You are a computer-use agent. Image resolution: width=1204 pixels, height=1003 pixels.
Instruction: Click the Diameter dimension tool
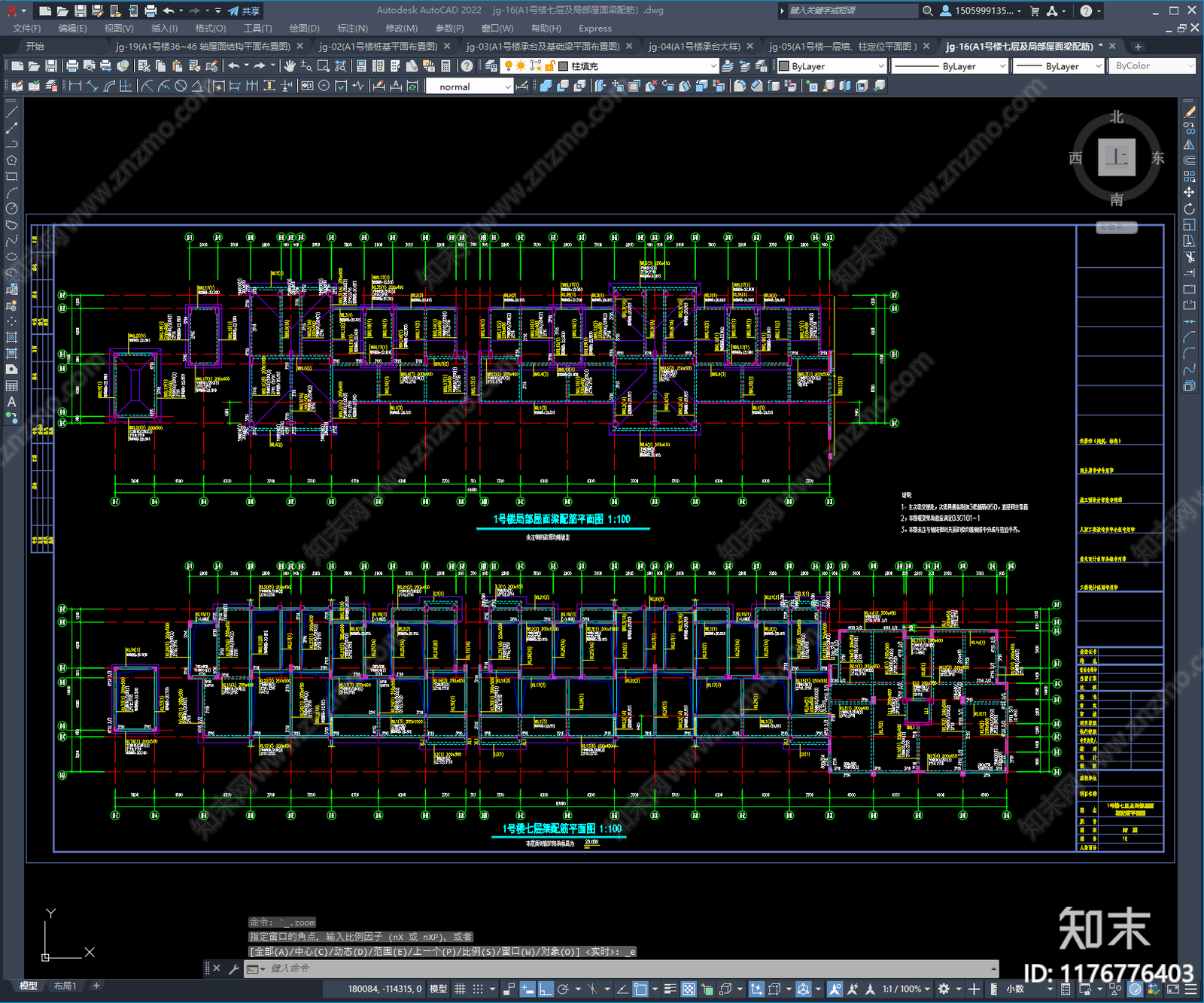(181, 86)
